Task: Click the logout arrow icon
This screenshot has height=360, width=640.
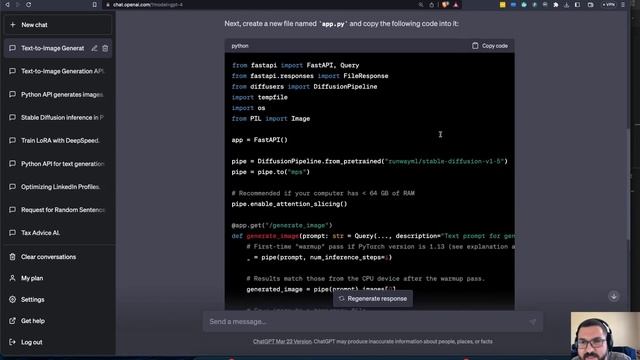Action: pyautogui.click(x=12, y=342)
